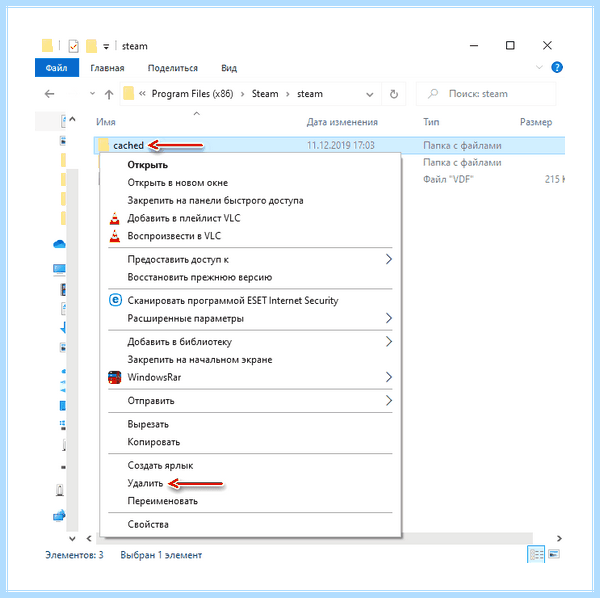Expand the ribbon with the chevron
This screenshot has height=598, width=600.
pyautogui.click(x=539, y=68)
